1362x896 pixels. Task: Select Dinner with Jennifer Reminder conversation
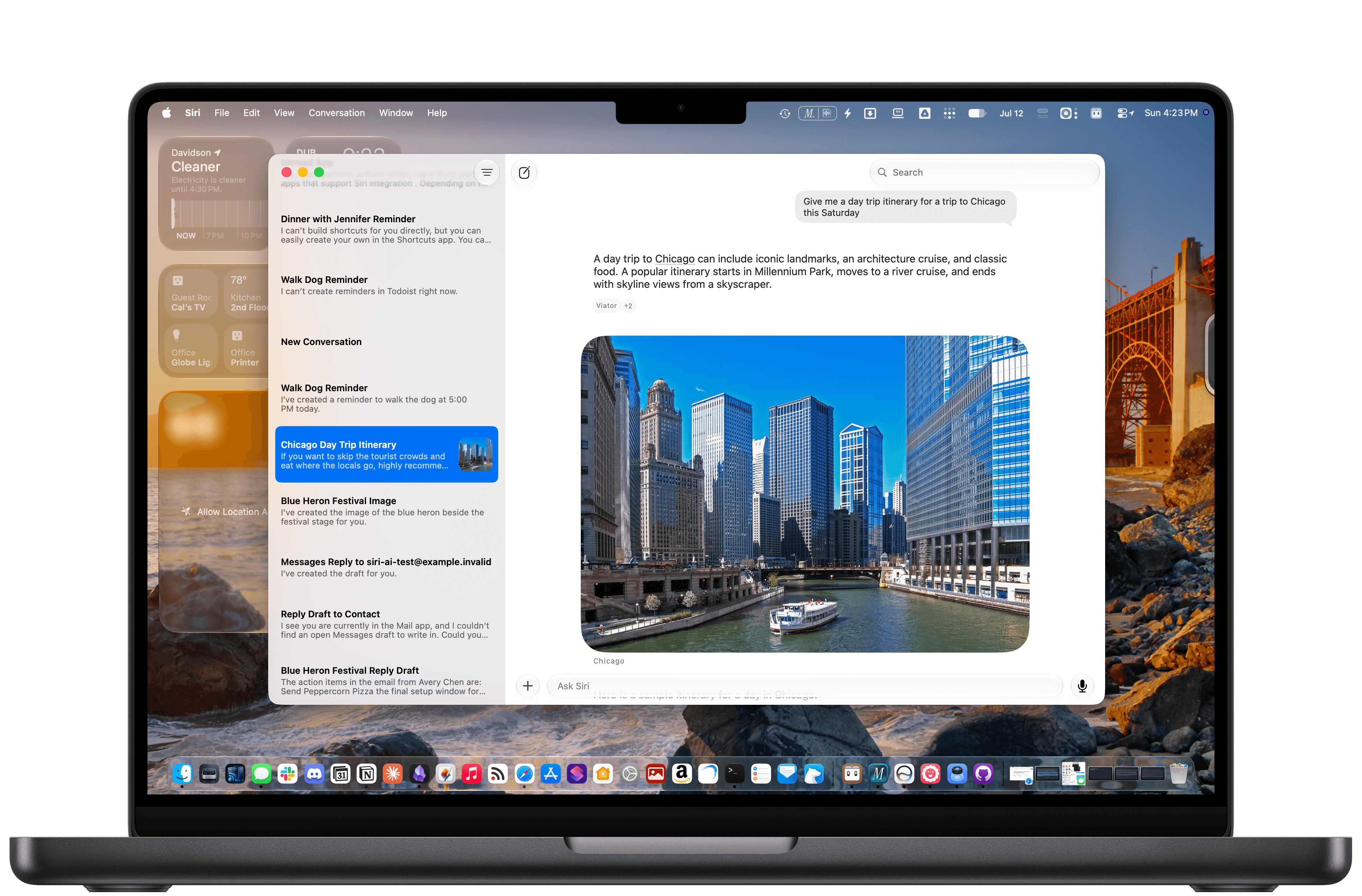tap(386, 229)
